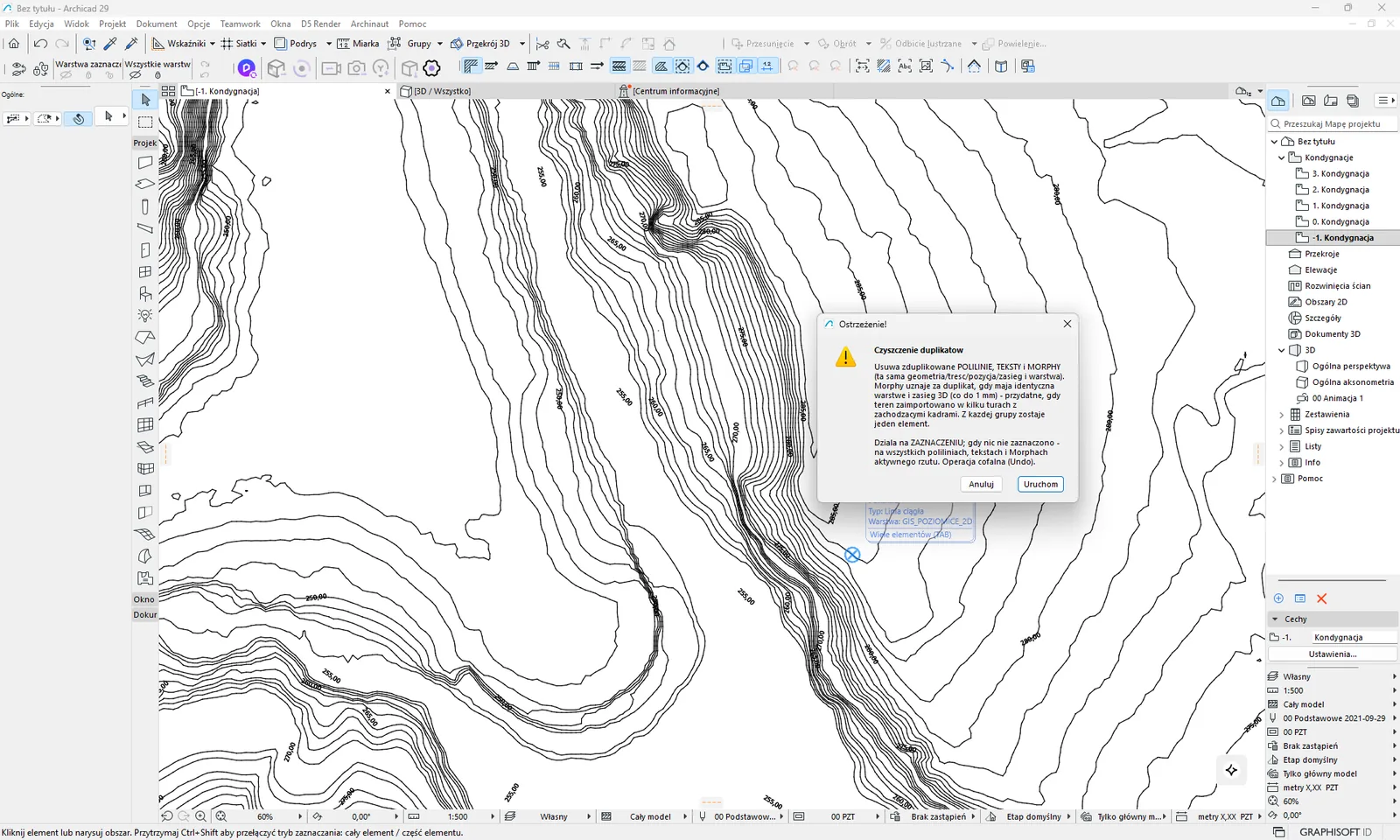Select the Window tool in the toolbox

pyautogui.click(x=145, y=272)
